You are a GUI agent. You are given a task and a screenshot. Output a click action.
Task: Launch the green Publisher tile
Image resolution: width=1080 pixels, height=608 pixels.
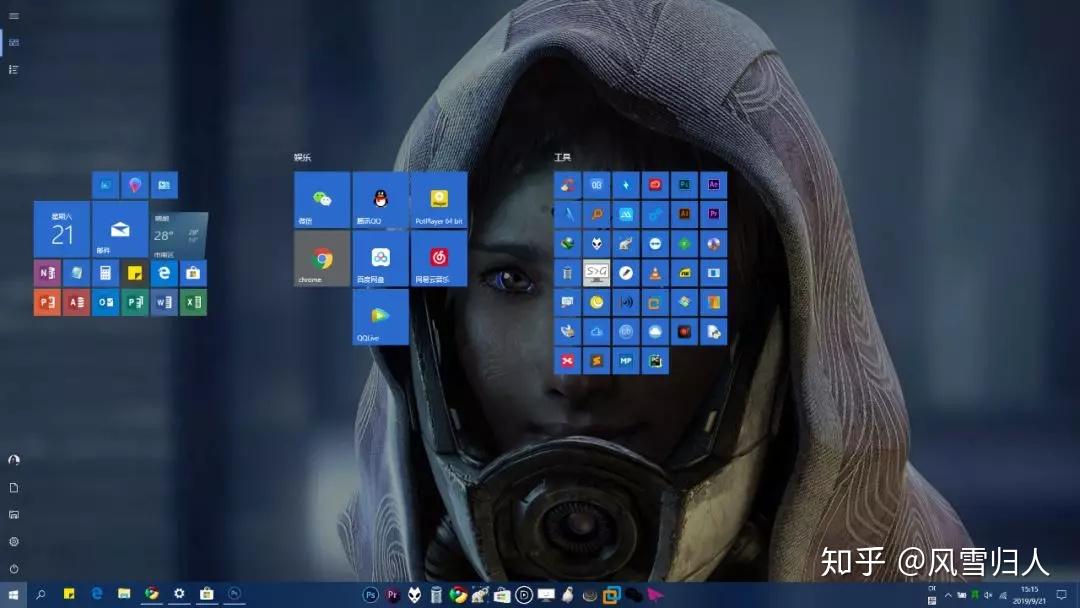click(x=135, y=302)
